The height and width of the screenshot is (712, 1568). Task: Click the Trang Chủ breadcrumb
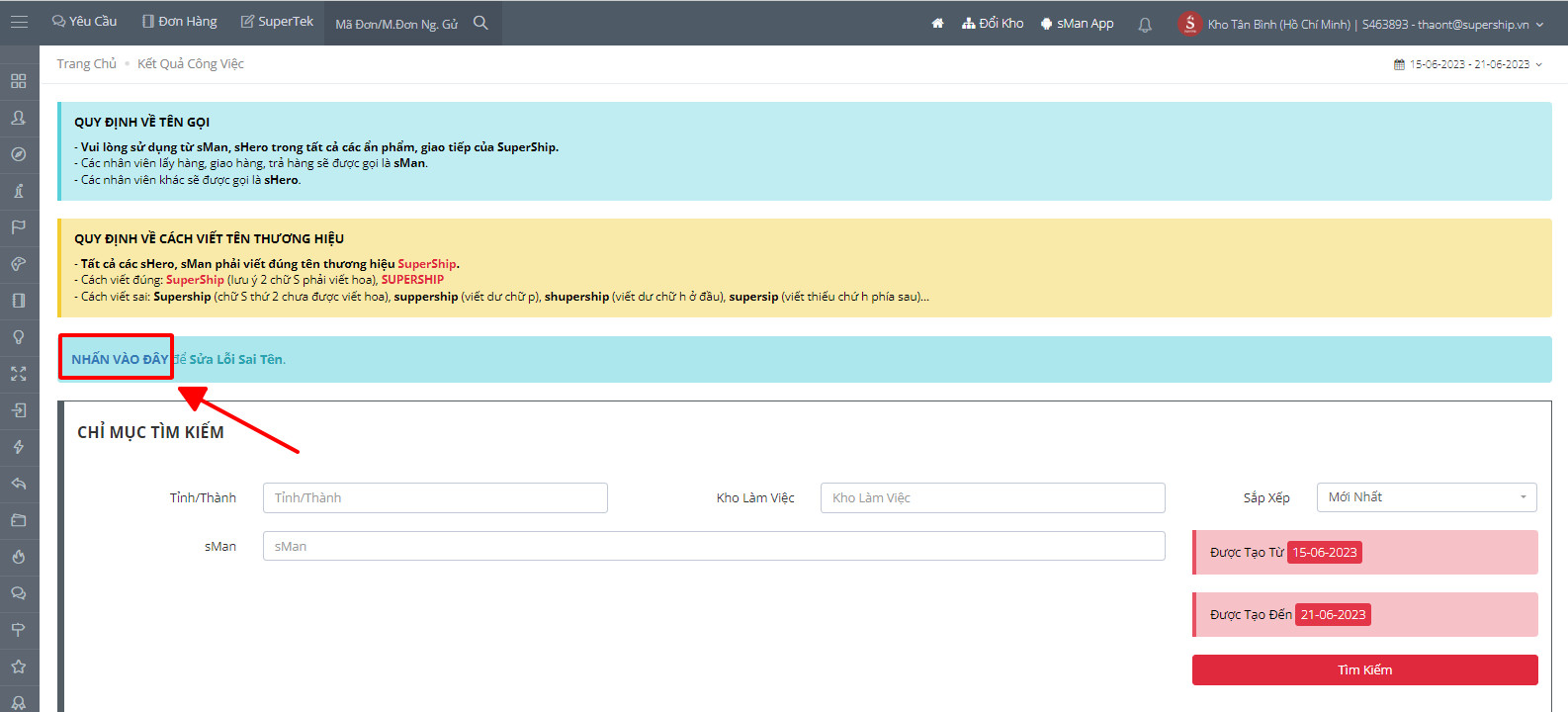coord(86,63)
